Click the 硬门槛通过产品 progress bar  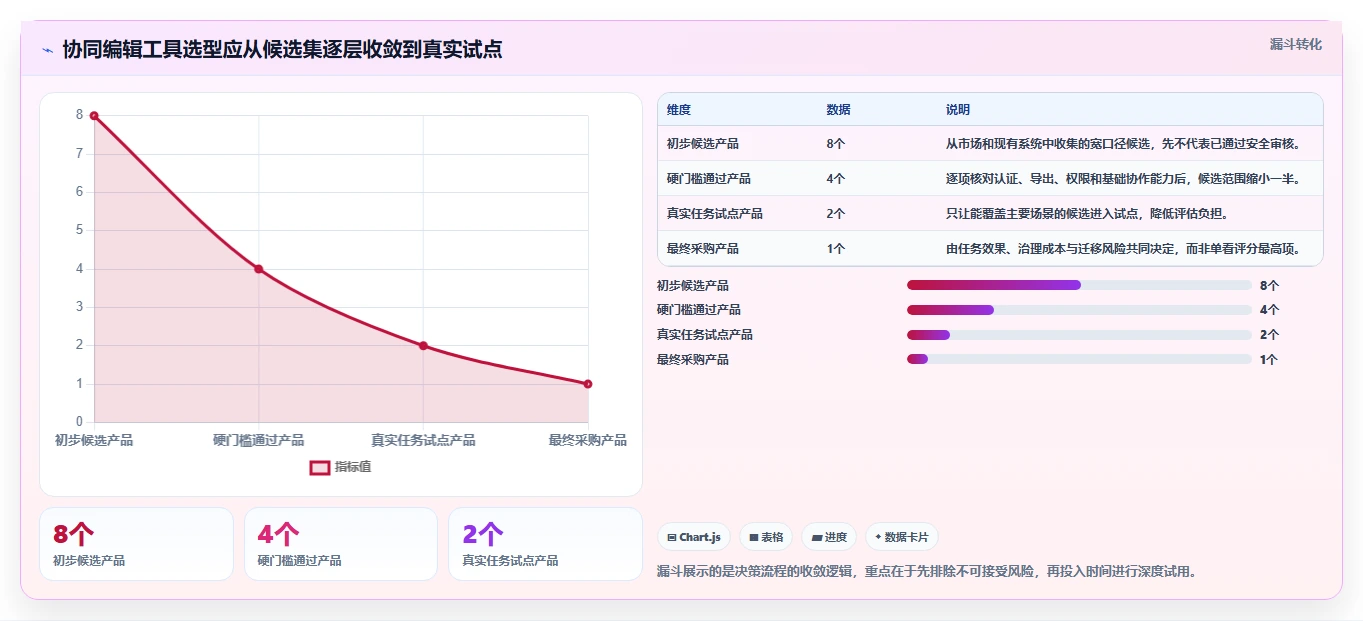pos(1079,310)
